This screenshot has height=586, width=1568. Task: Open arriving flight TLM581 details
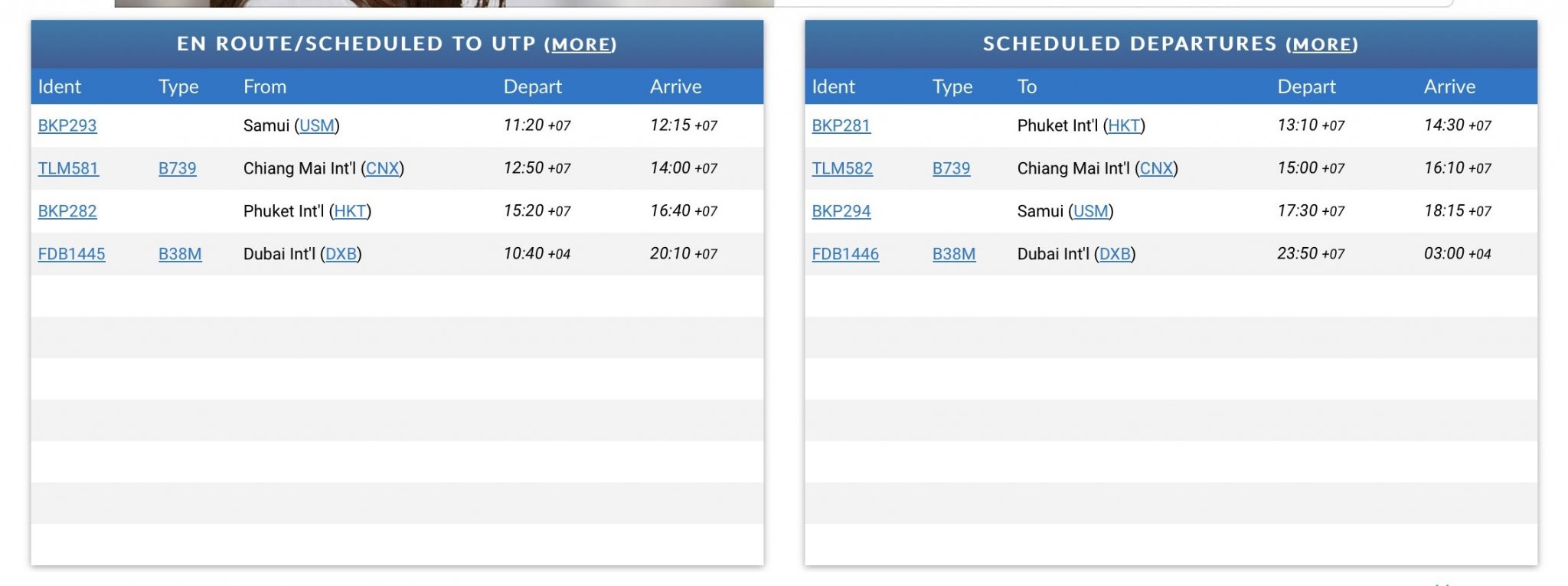tap(68, 168)
